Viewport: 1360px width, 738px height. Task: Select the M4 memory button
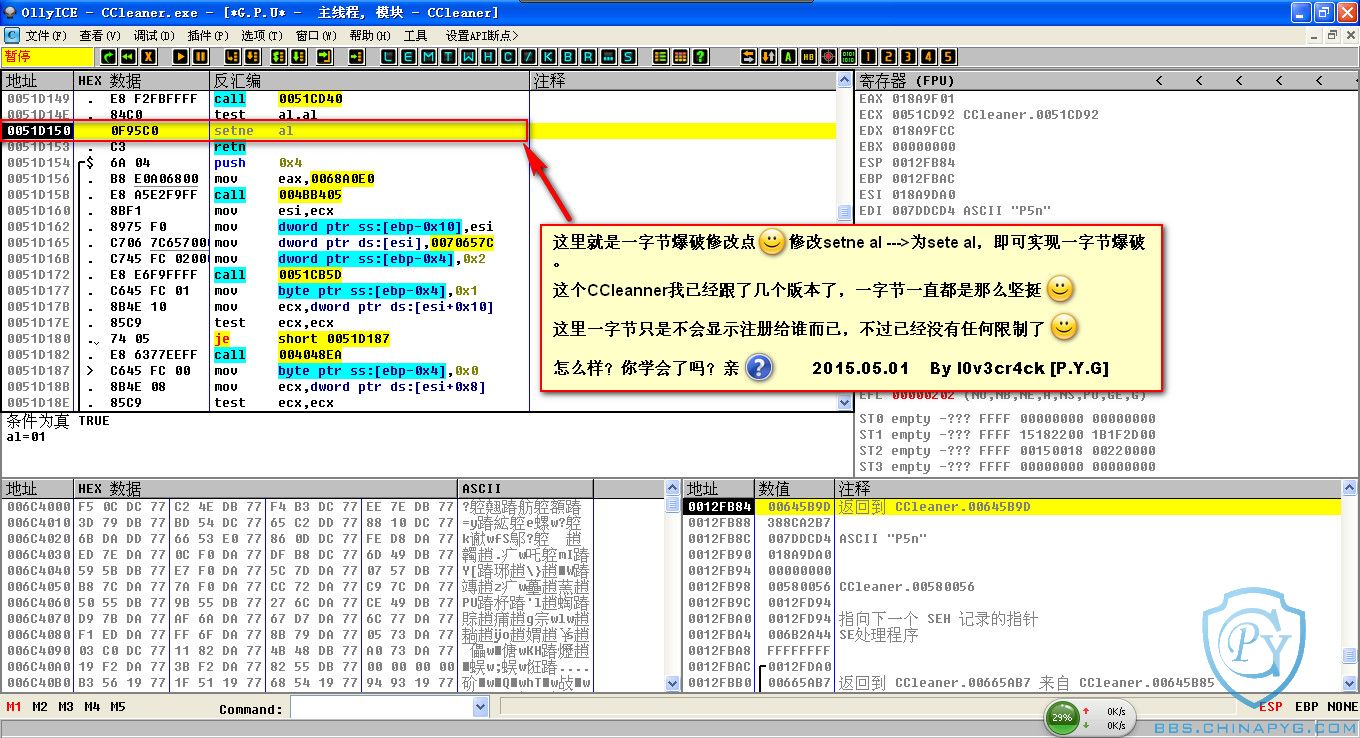tap(92, 707)
